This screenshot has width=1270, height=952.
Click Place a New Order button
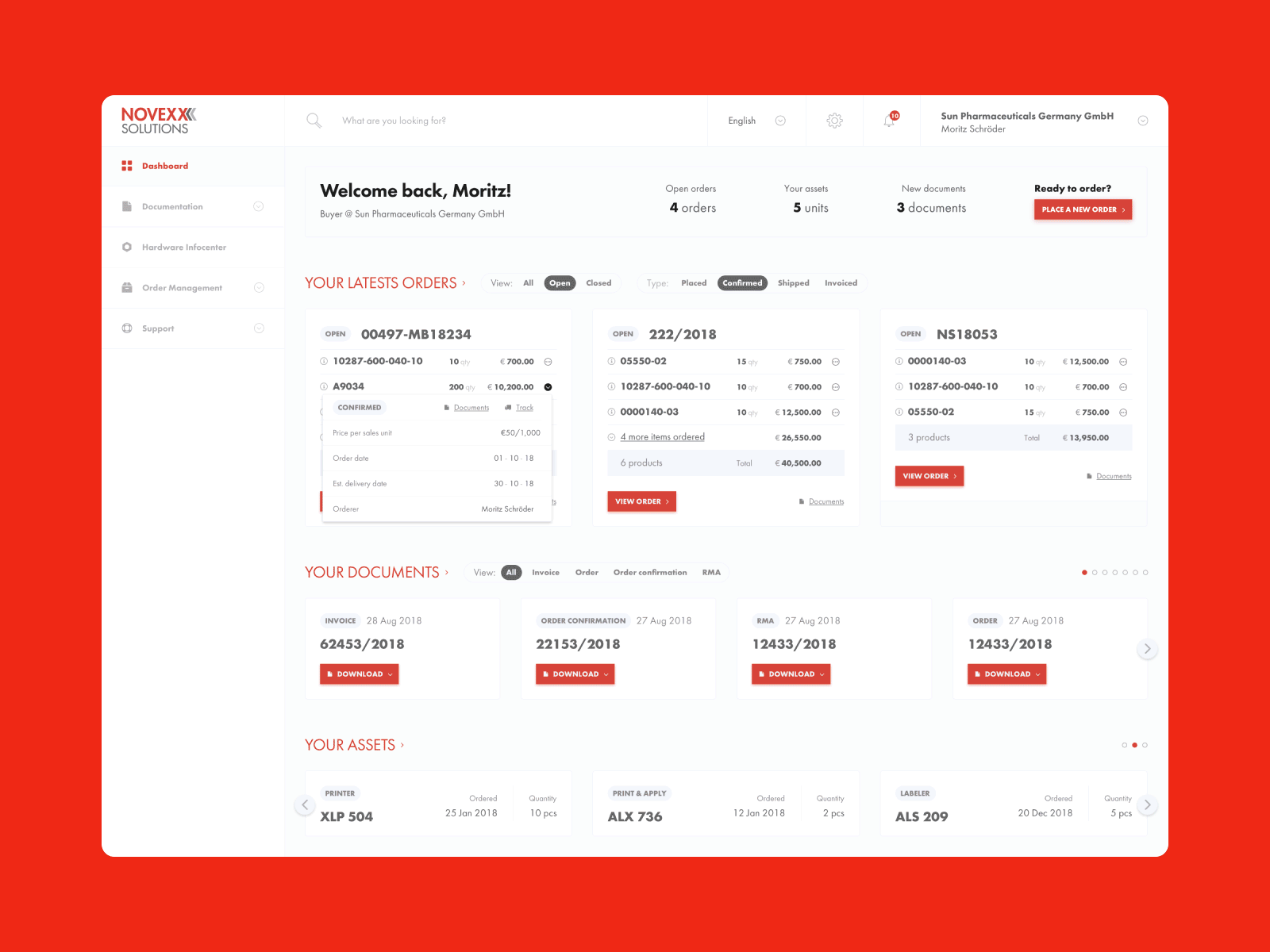click(1083, 209)
